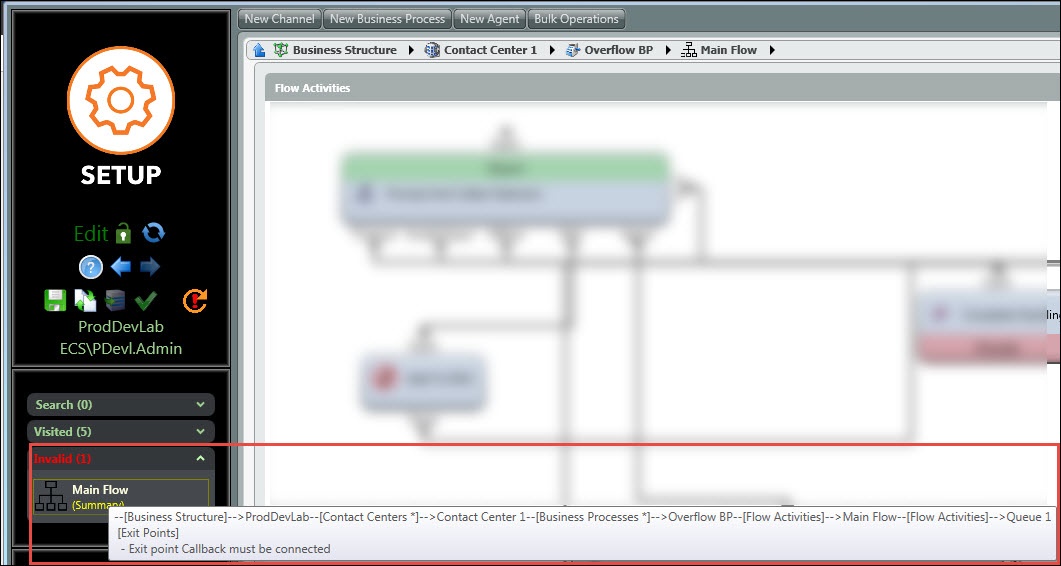Expand the Search (0) panel

[120, 405]
